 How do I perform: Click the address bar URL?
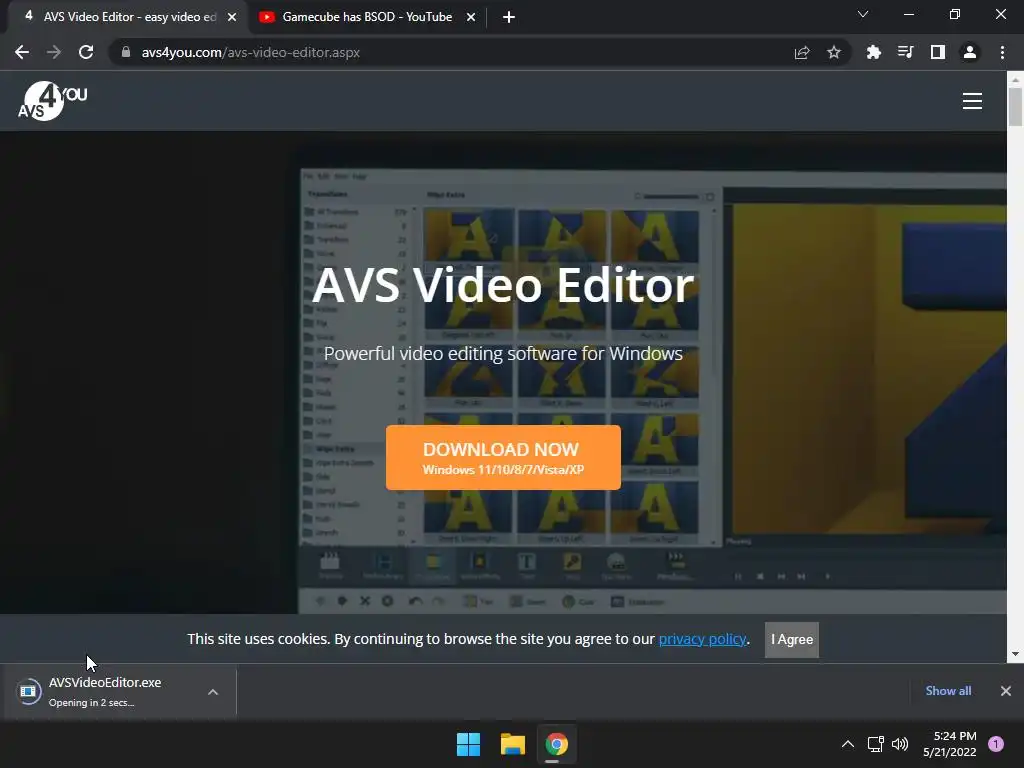pos(251,52)
